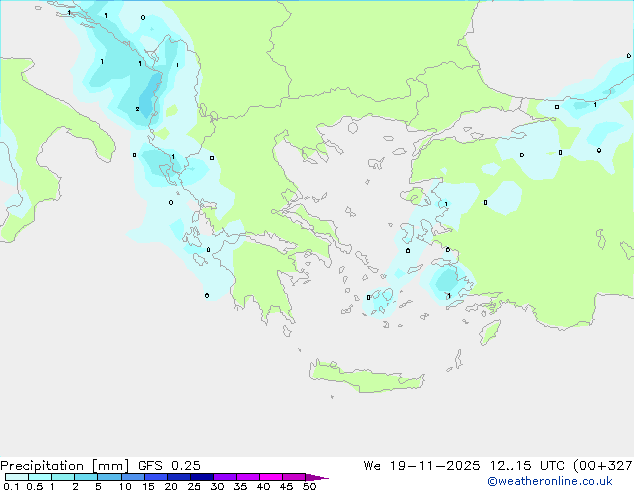
Task: Pick the legend swatch between 35 and 40
Action: click(248, 477)
